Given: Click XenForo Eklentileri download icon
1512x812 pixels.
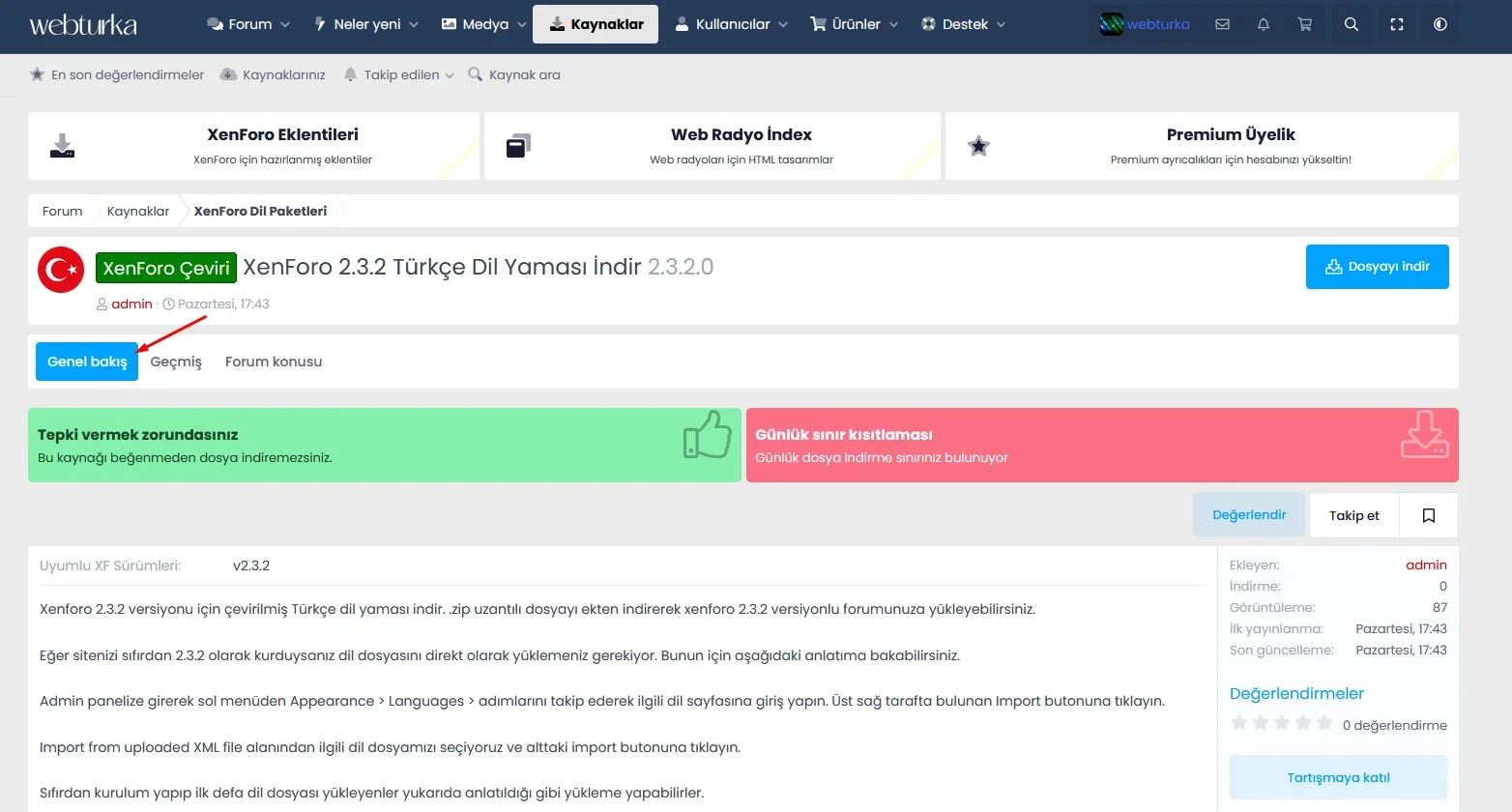Looking at the screenshot, I should (62, 146).
